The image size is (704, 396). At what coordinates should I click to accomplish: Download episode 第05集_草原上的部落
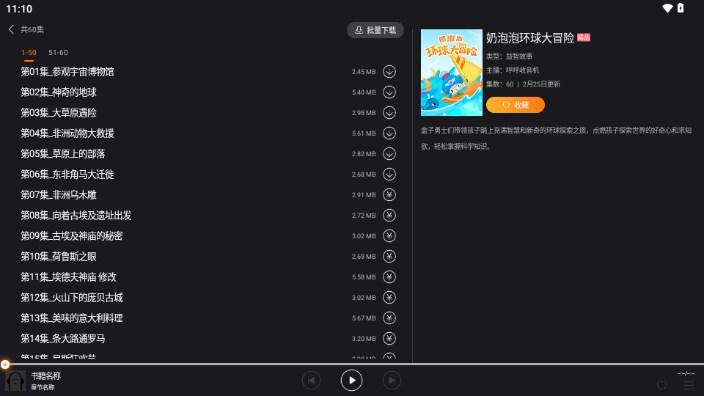[x=389, y=154]
